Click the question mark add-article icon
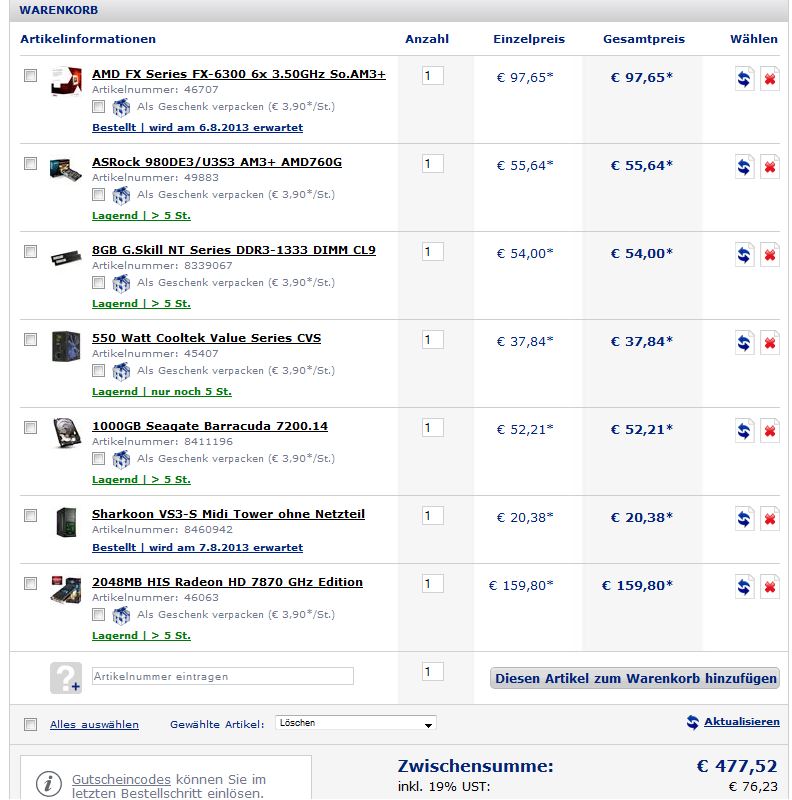The height and width of the screenshot is (800, 792). click(x=66, y=678)
